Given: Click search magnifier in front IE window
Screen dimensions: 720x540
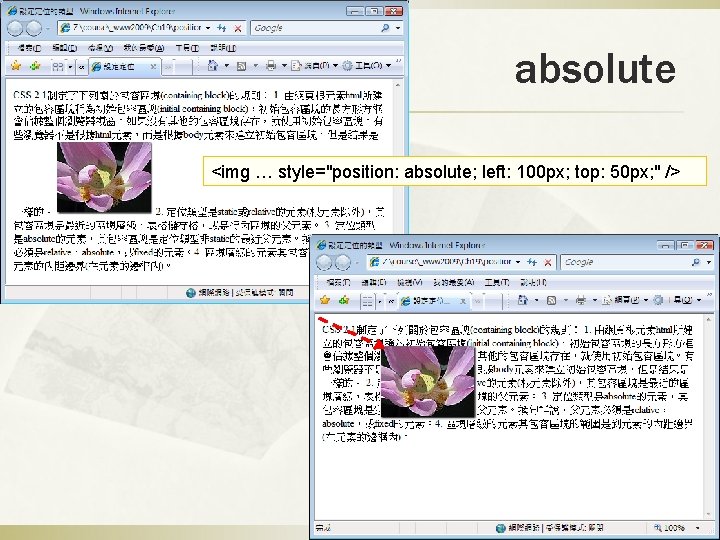Looking at the screenshot, I should (x=696, y=262).
